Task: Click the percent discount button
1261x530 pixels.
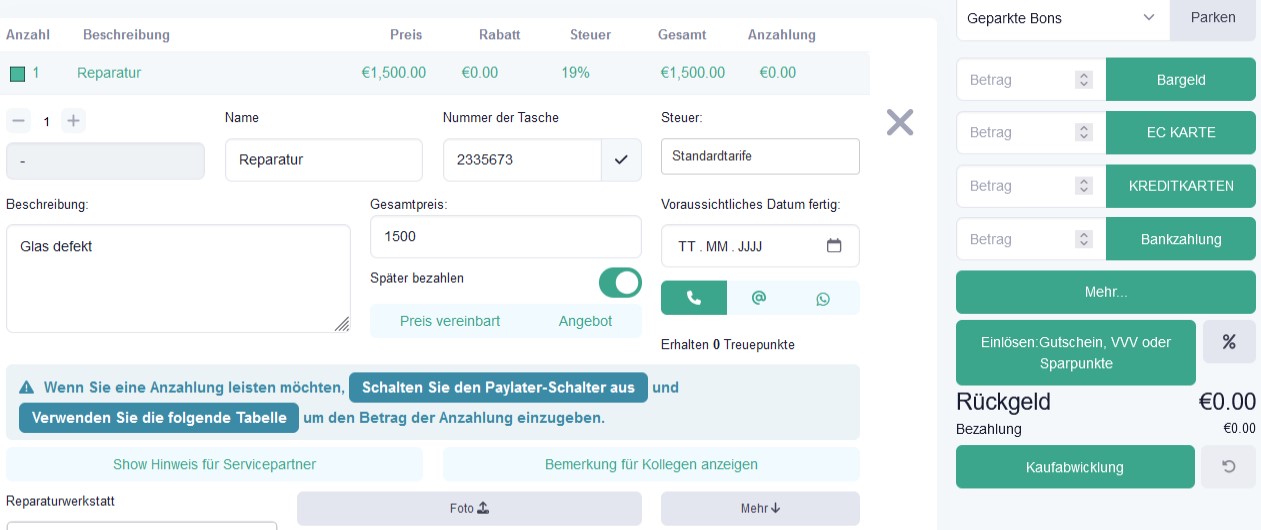Action: [1229, 342]
